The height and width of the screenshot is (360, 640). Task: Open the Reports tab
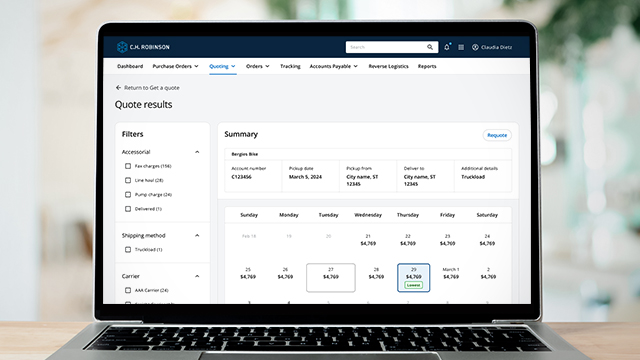(x=427, y=66)
